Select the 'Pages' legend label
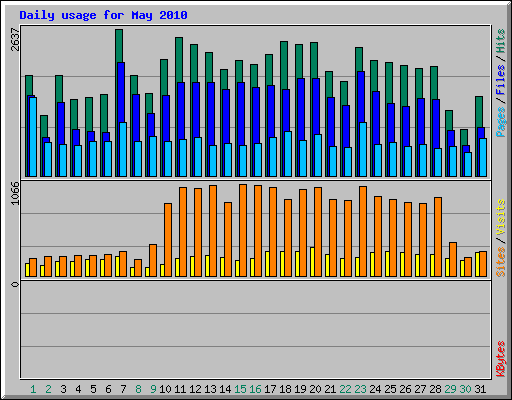512x400 pixels. [x=501, y=122]
